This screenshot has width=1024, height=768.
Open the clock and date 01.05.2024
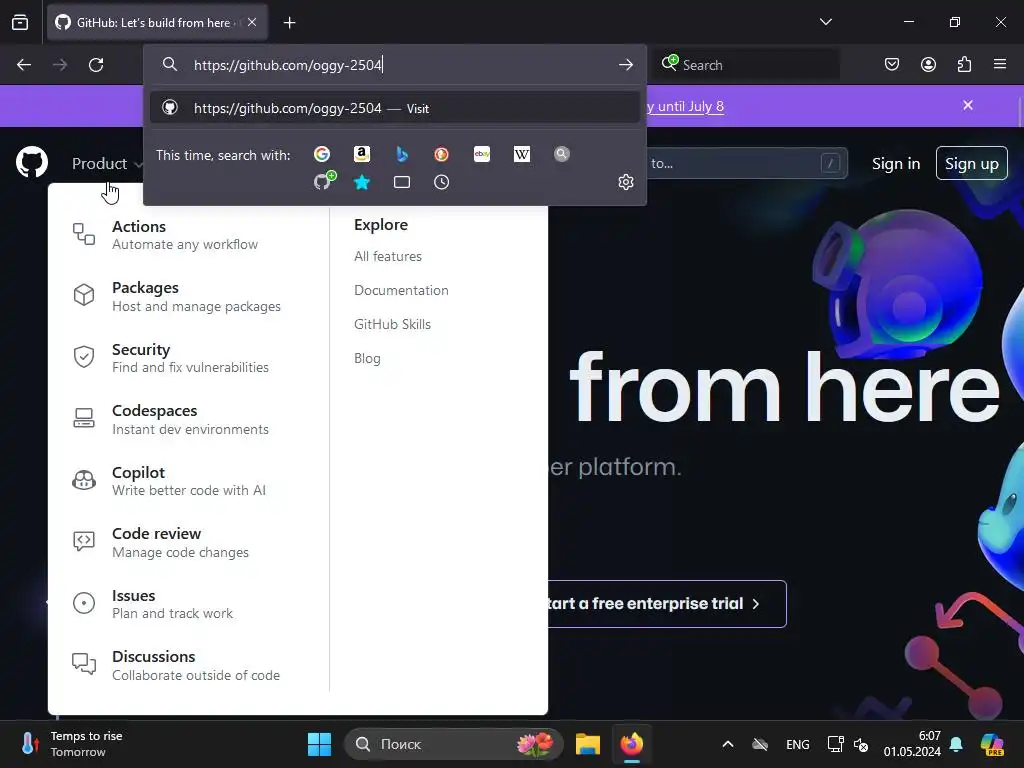(912, 744)
